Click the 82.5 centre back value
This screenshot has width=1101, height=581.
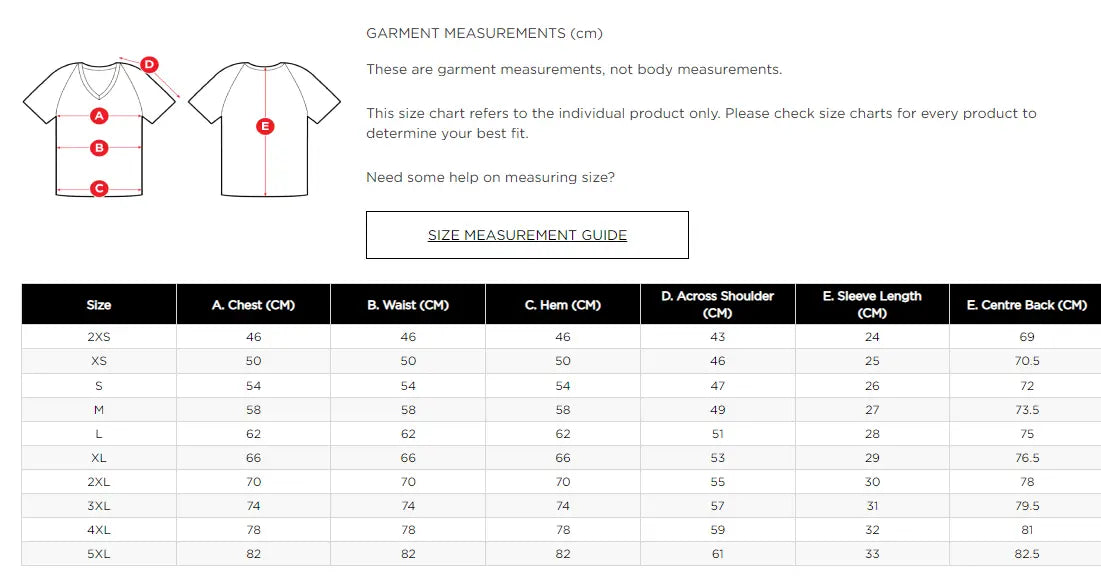(1027, 554)
